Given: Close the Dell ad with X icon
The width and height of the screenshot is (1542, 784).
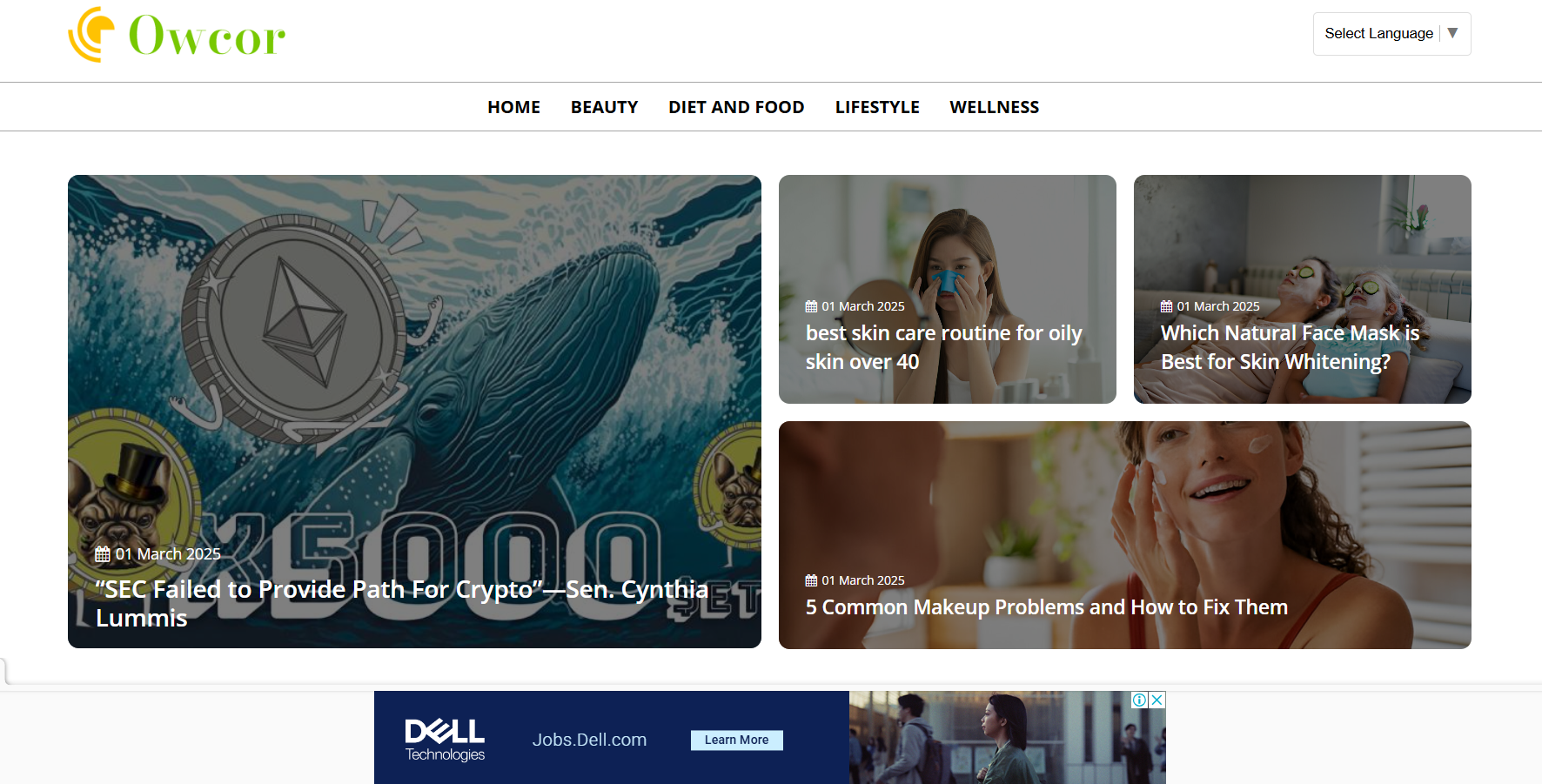Looking at the screenshot, I should click(x=1157, y=700).
